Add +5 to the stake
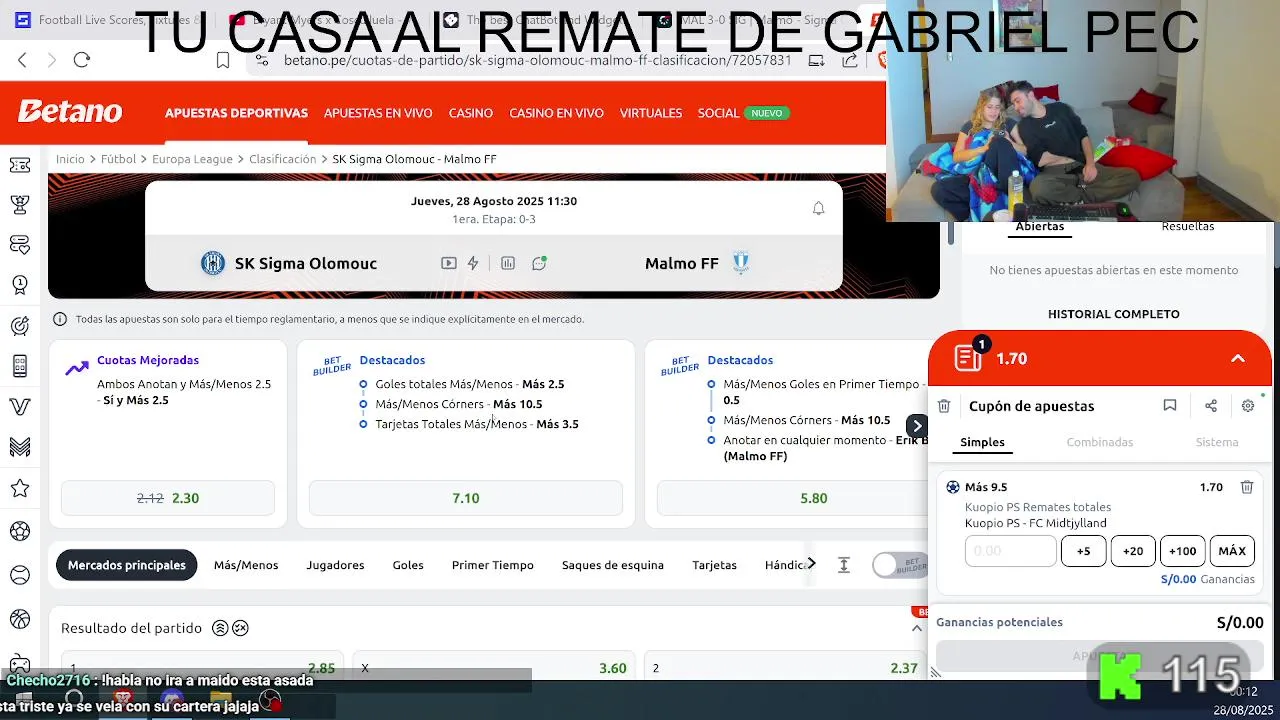The image size is (1280, 720). point(1083,551)
